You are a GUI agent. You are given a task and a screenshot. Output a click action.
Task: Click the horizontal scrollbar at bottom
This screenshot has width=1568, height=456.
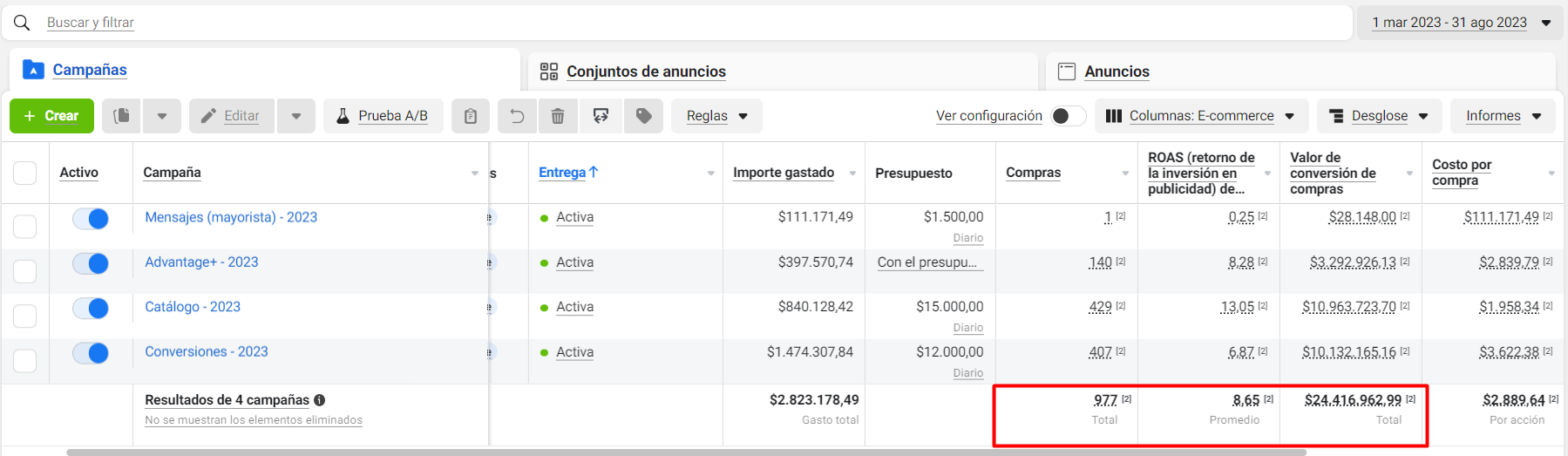[x=685, y=453]
